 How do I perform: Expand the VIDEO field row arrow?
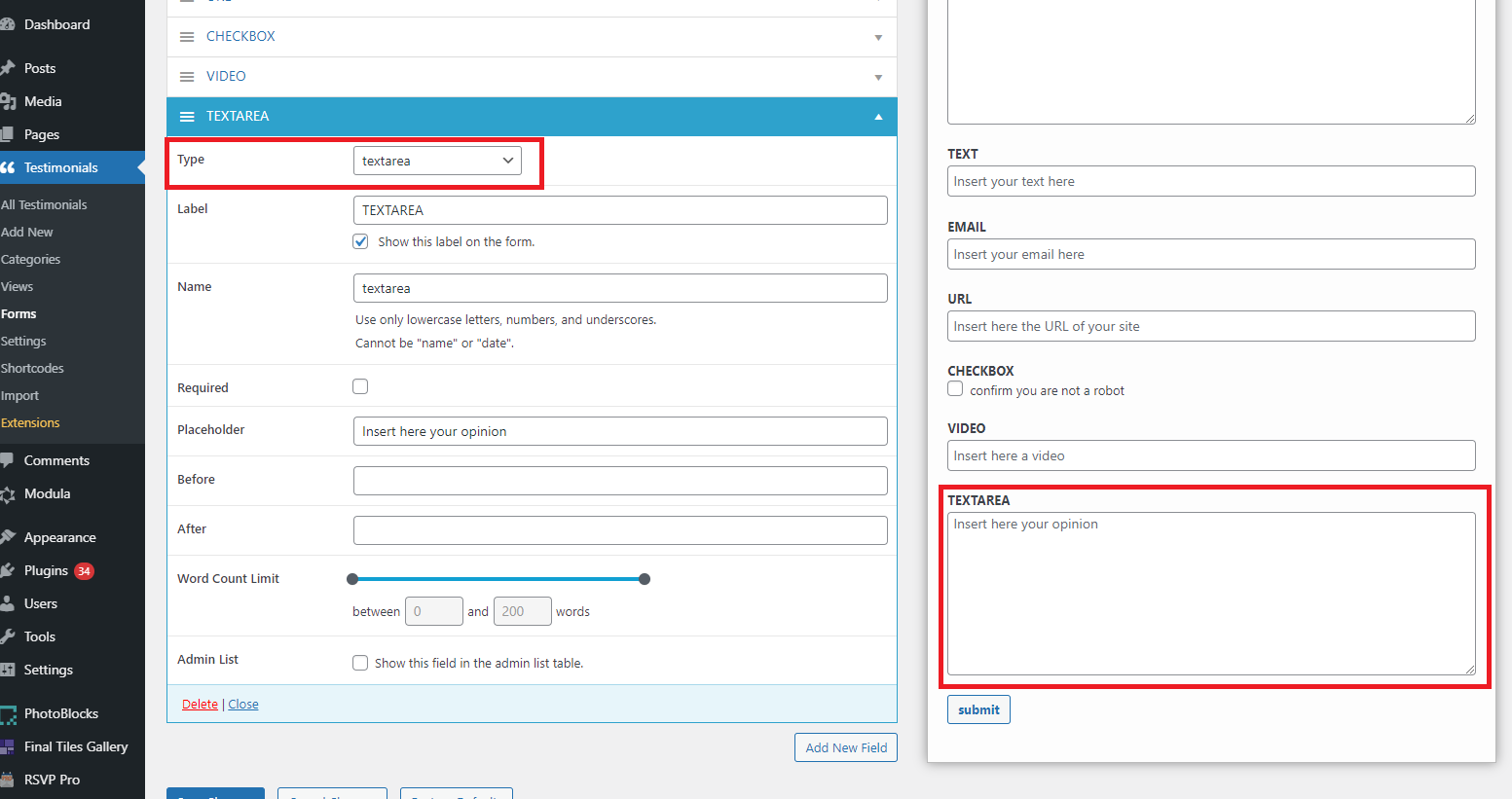tap(878, 78)
